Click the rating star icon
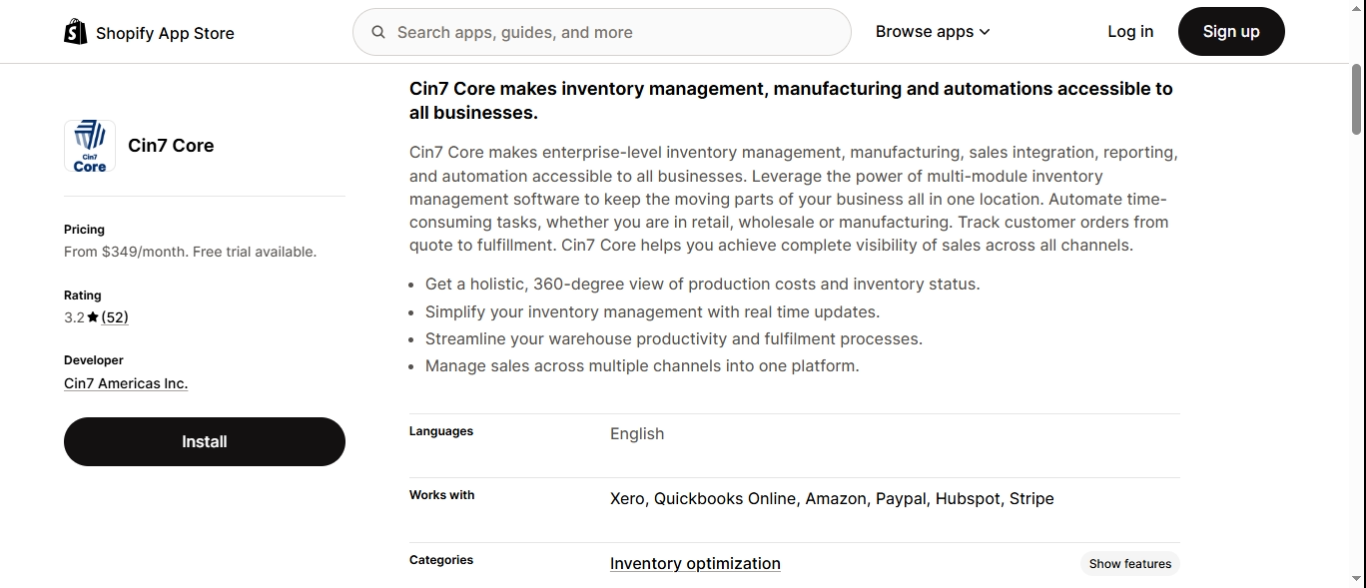The width and height of the screenshot is (1366, 588). coord(93,317)
